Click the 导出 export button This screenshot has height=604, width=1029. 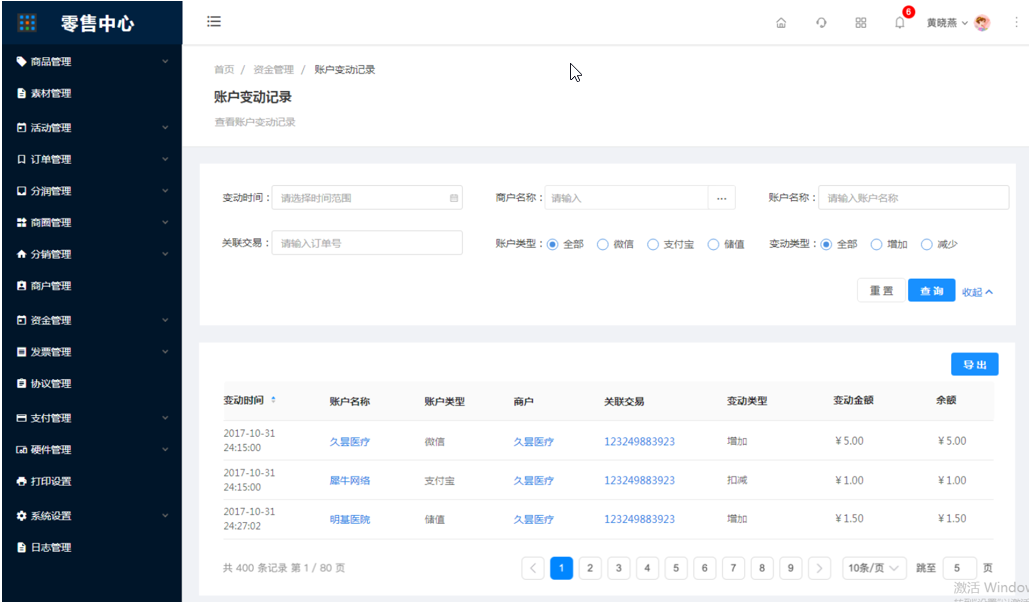pyautogui.click(x=975, y=364)
